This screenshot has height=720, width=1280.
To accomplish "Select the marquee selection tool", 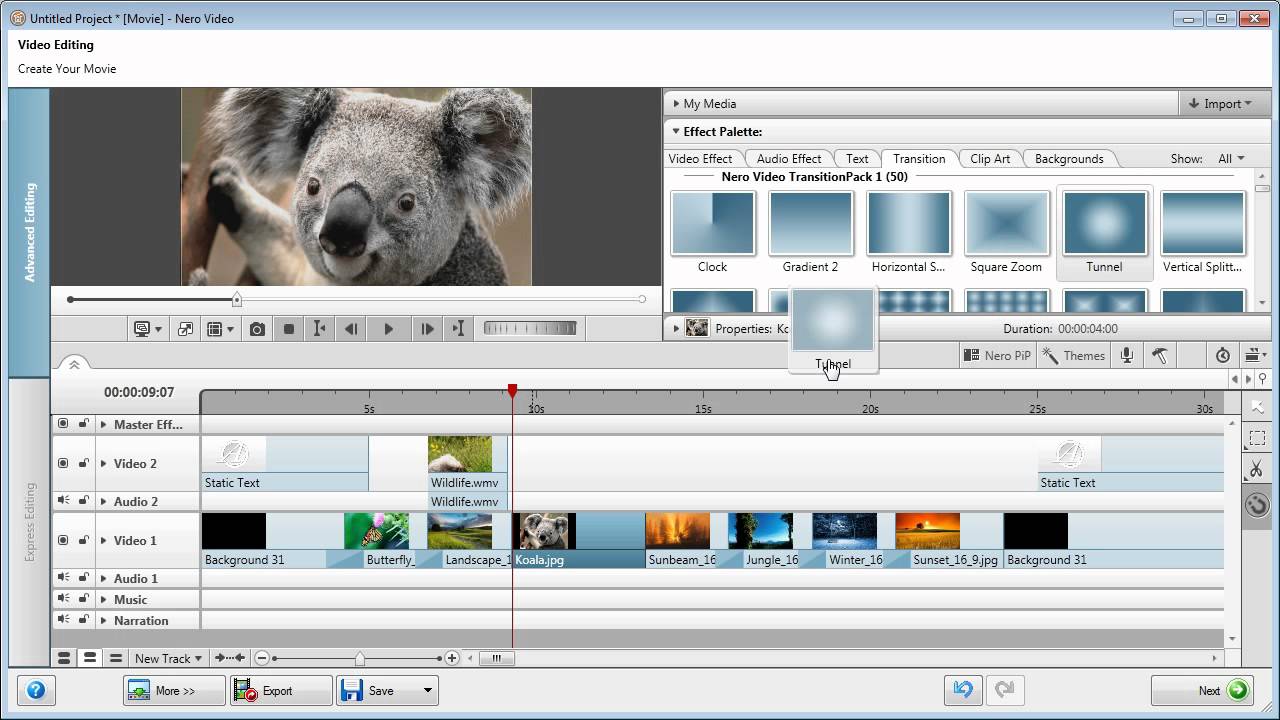I will click(1257, 438).
